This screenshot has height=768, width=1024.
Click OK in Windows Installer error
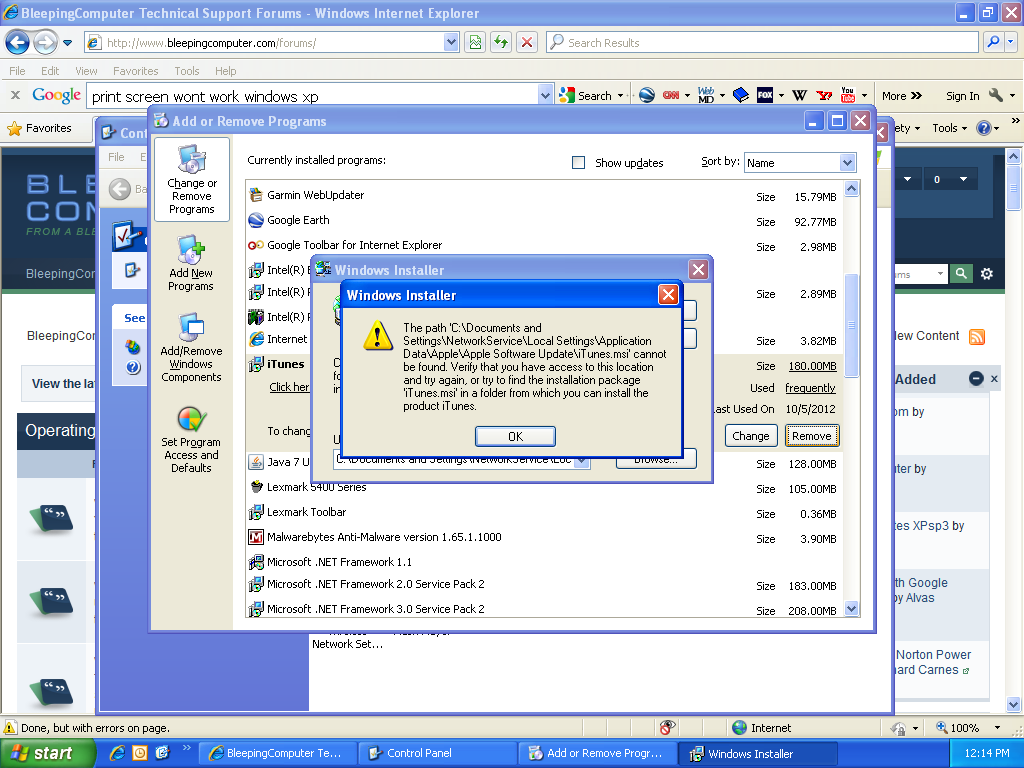pos(515,436)
